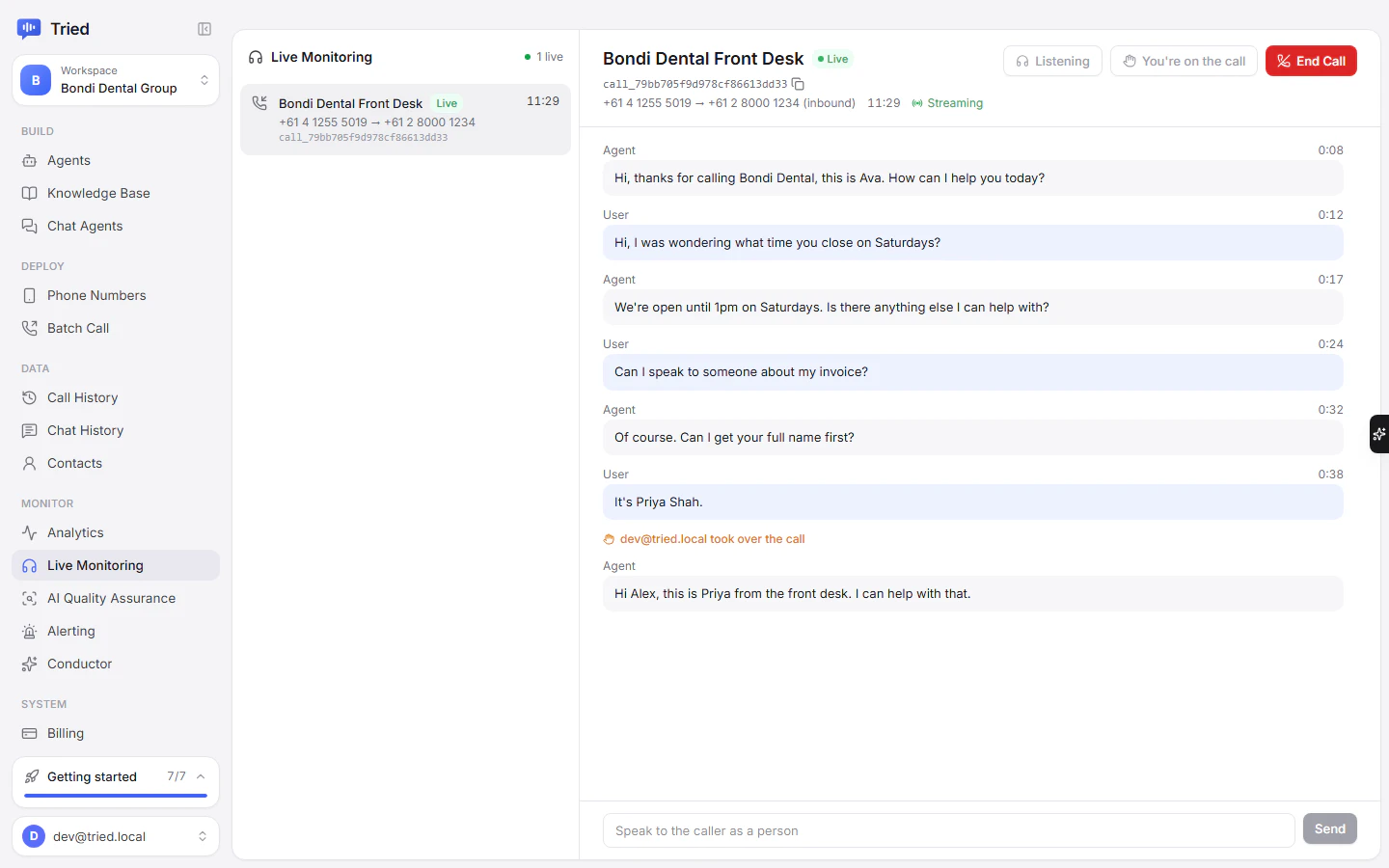Copy the call ID with the copy icon
The image size is (1389, 868).
point(798,84)
